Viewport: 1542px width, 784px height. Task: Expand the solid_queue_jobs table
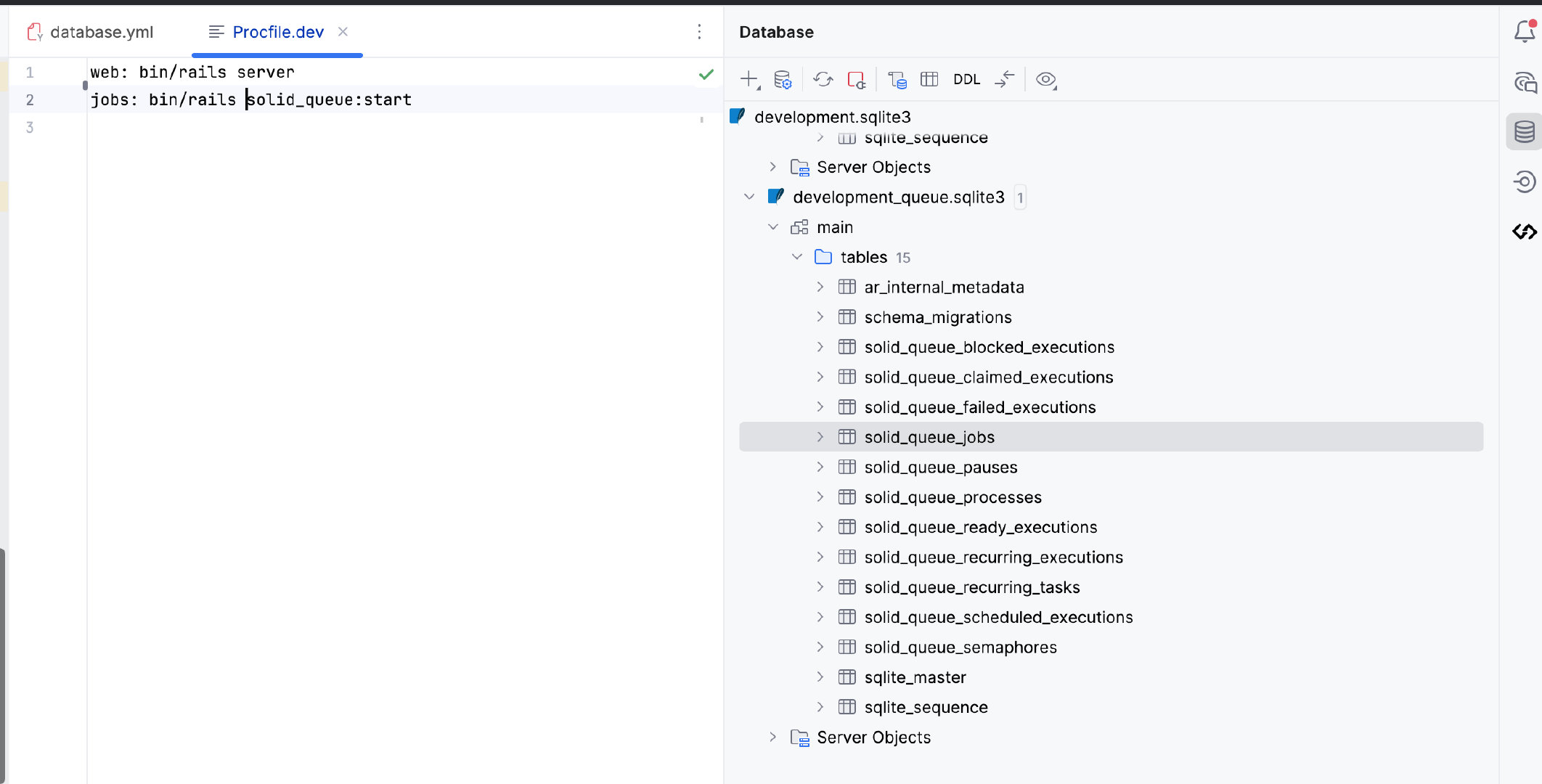(x=820, y=437)
